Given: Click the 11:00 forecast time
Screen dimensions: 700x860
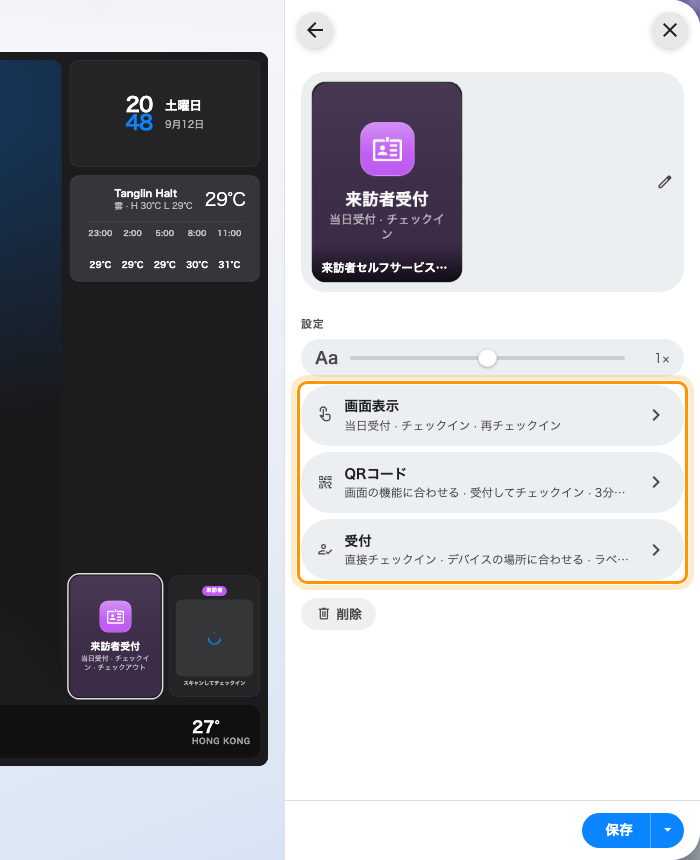Looking at the screenshot, I should click(229, 233).
